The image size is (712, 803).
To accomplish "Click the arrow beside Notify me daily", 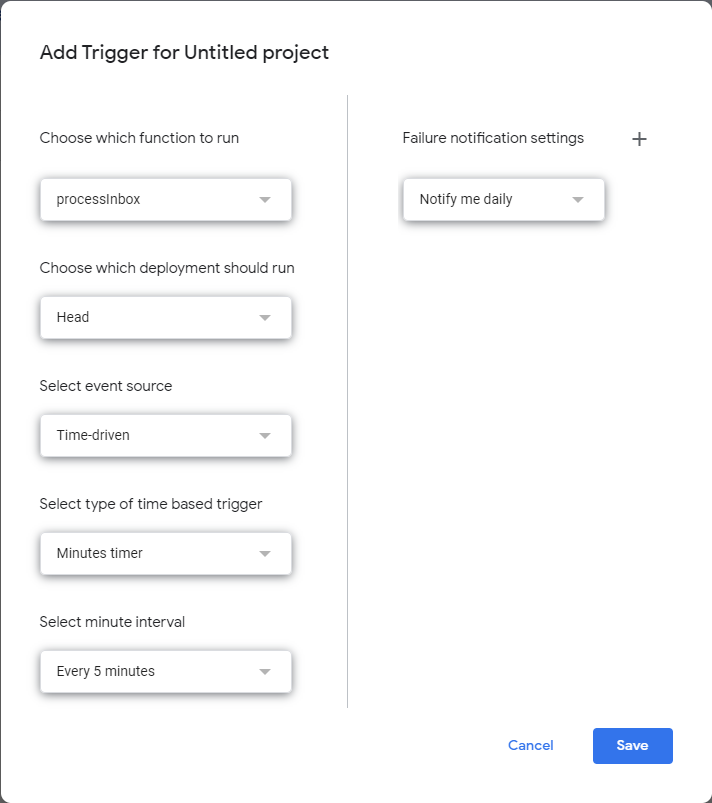I will pos(578,200).
